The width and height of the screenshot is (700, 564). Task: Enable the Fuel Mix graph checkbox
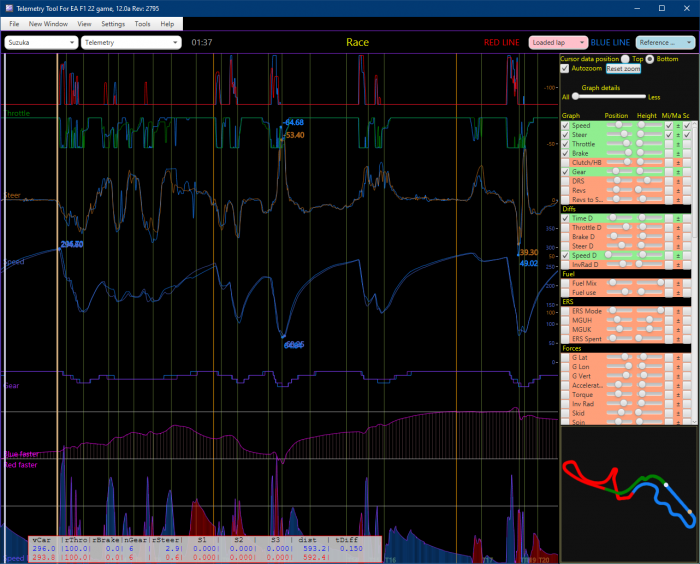pyautogui.click(x=566, y=284)
